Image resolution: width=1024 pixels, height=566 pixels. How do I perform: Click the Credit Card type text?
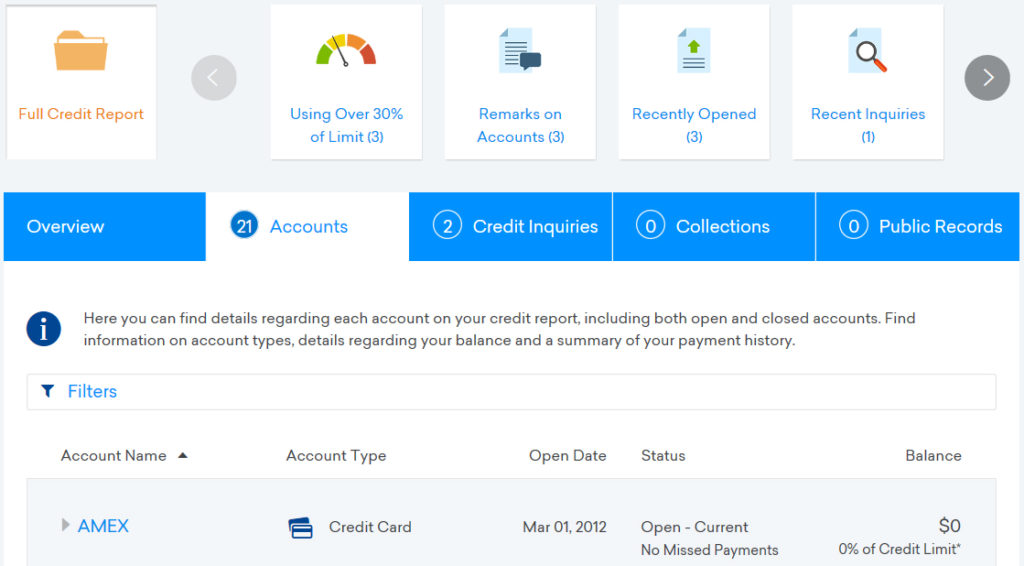(370, 527)
